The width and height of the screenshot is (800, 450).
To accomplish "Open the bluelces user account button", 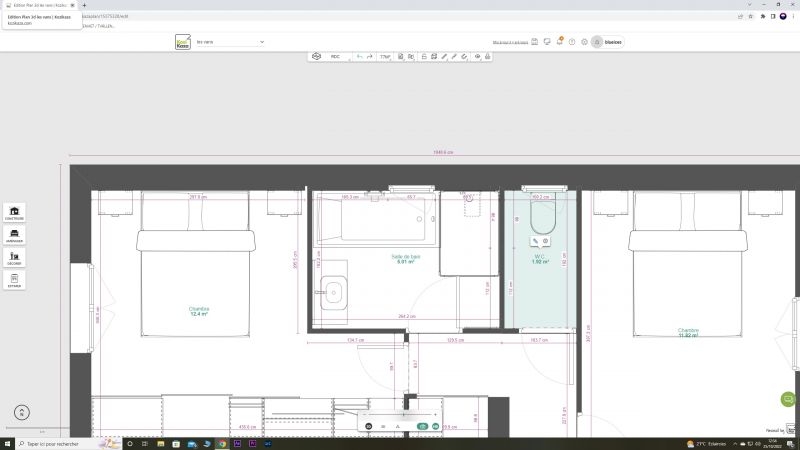I will coord(607,42).
